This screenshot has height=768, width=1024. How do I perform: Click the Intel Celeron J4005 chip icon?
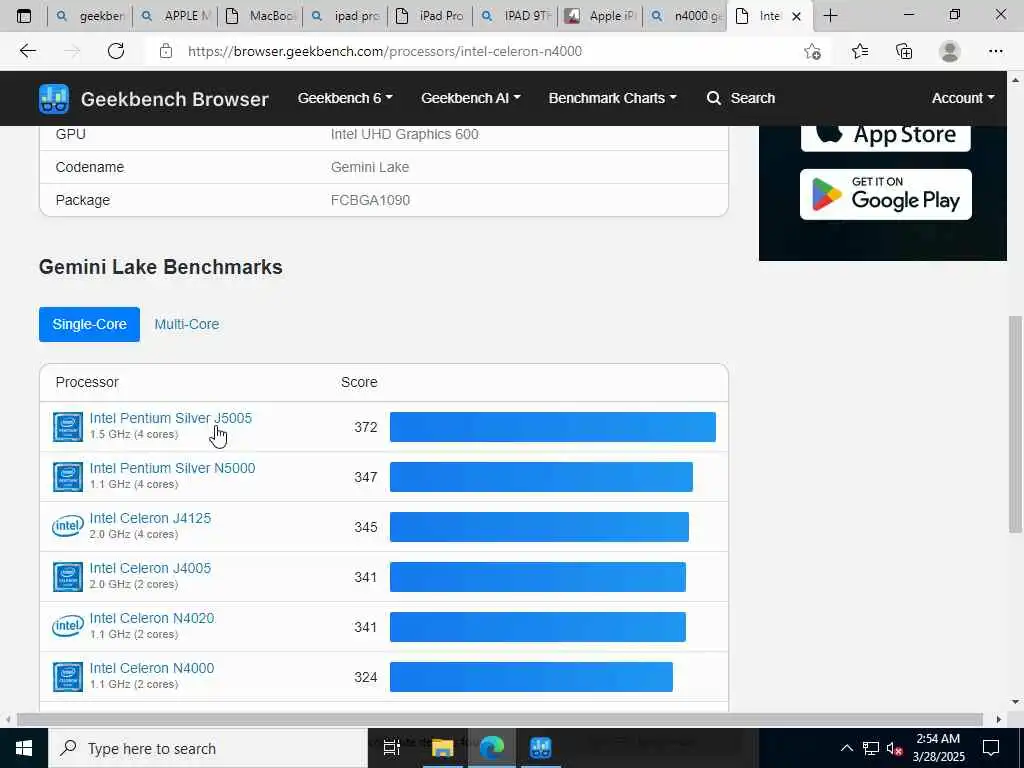pos(68,577)
